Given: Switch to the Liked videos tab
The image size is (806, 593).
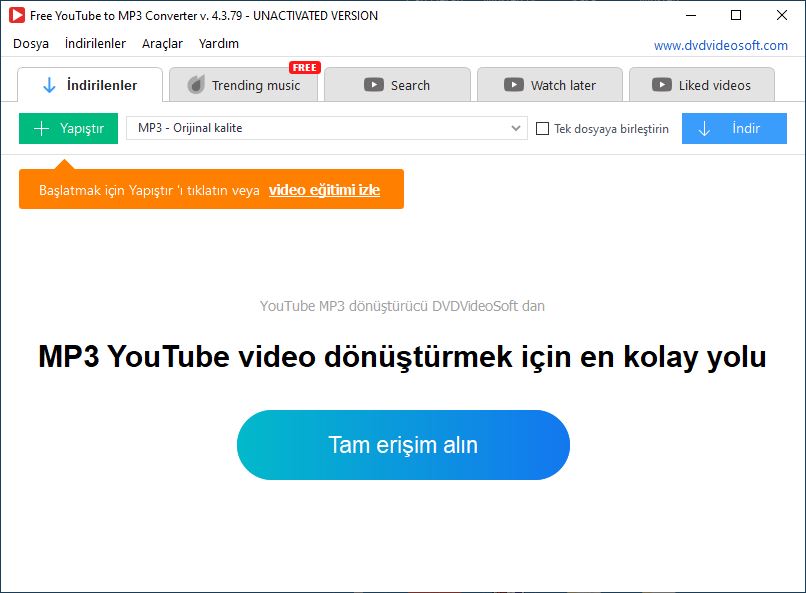Looking at the screenshot, I should [x=702, y=85].
